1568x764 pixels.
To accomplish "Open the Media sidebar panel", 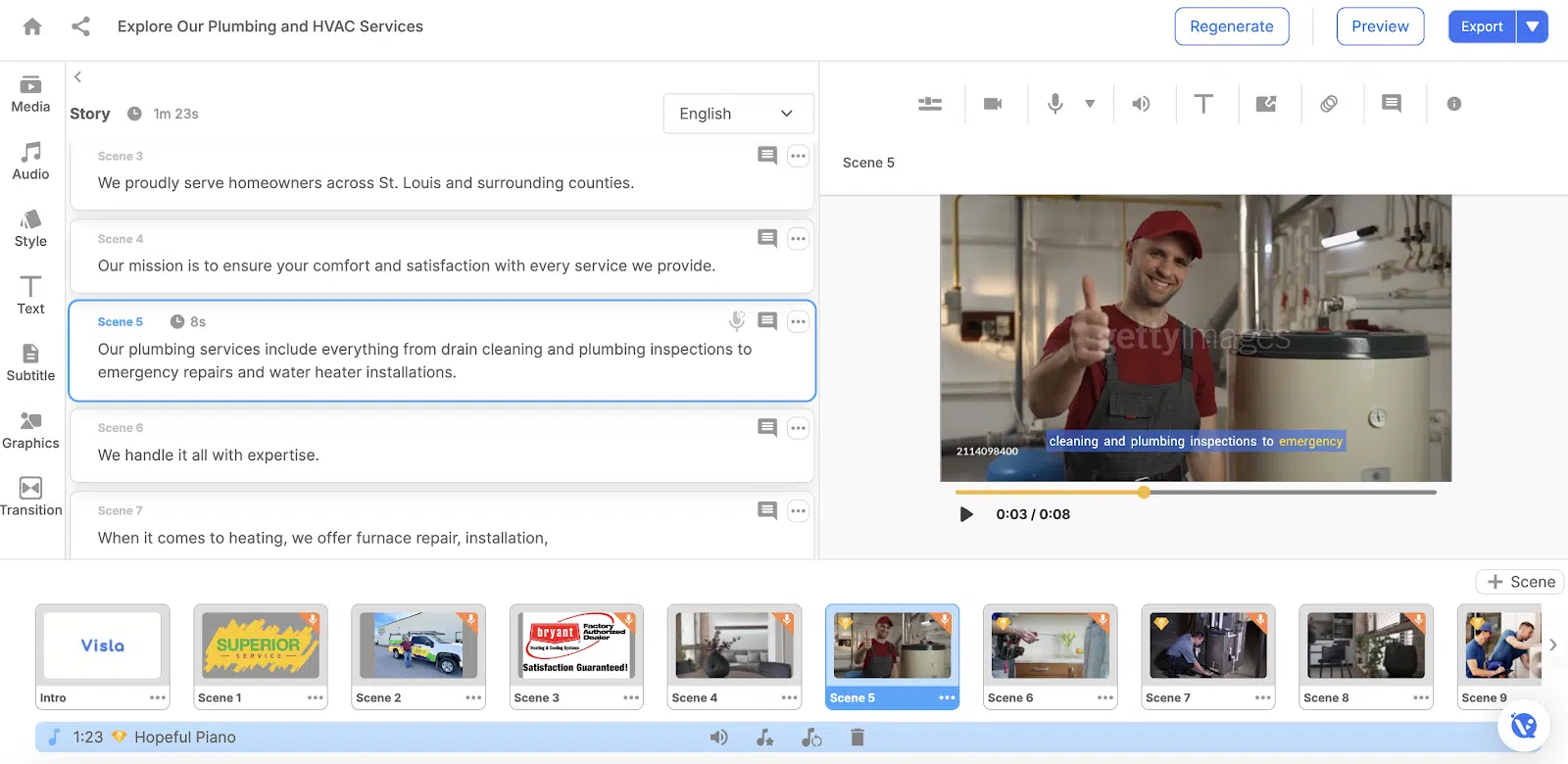I will 30,94.
